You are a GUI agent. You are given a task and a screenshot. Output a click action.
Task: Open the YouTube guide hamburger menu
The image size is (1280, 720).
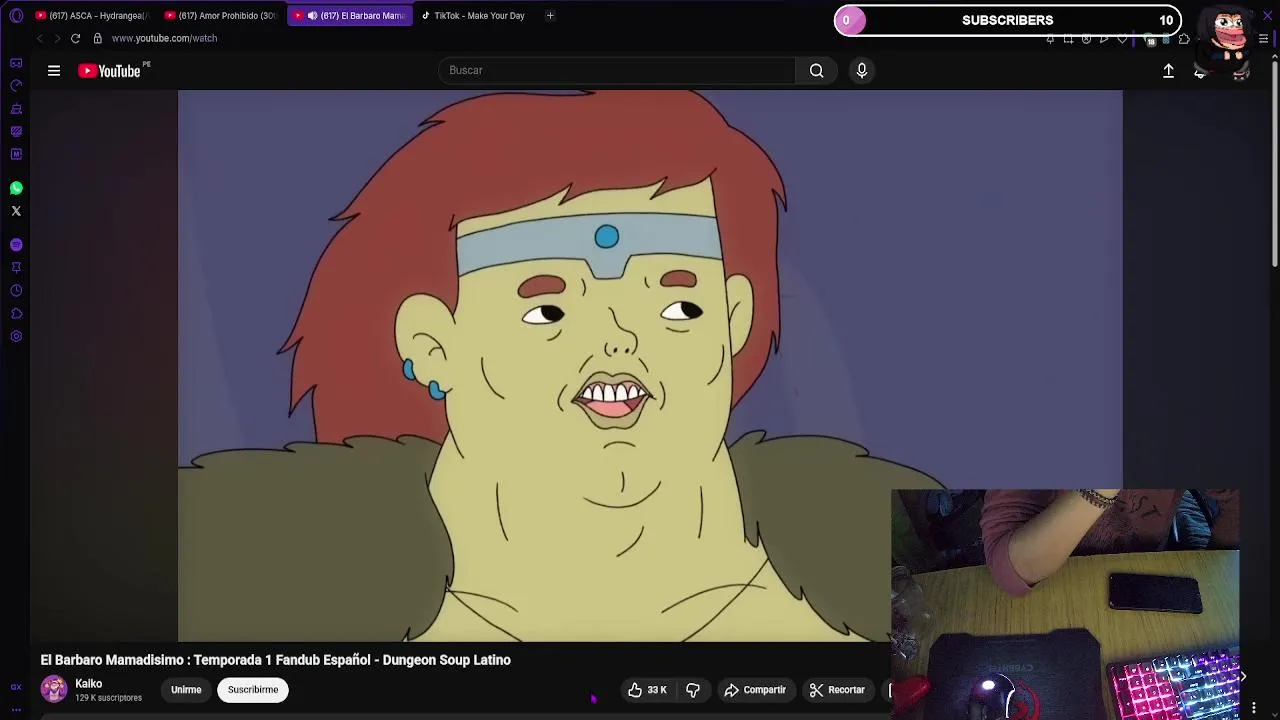click(54, 71)
